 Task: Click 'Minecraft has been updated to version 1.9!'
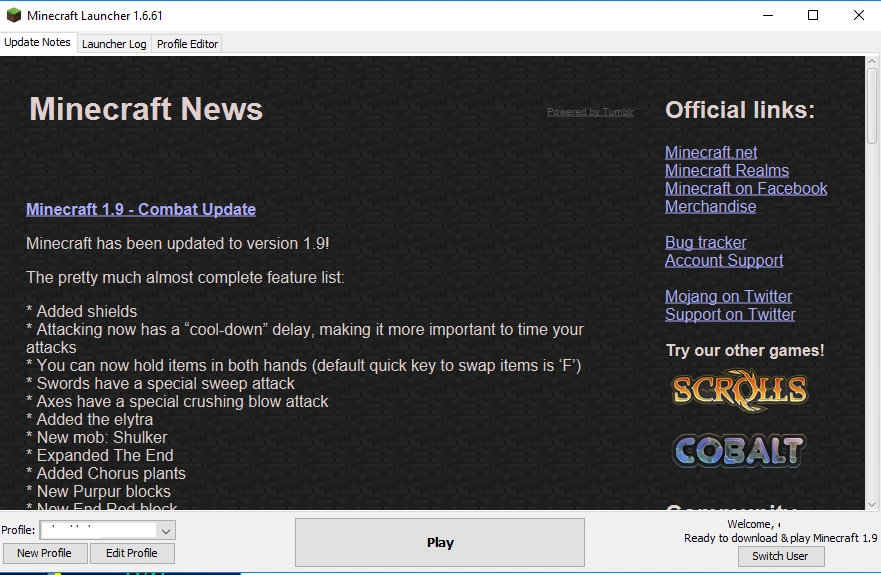click(178, 243)
